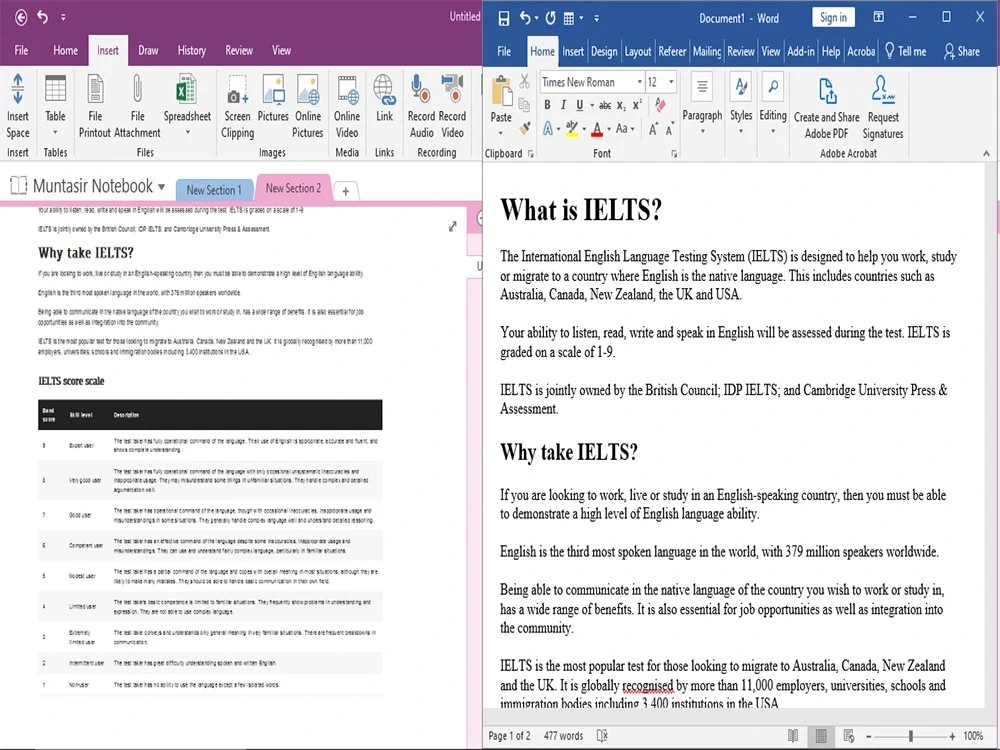
Task: Click Clear All Formatting icon in Word
Action: pyautogui.click(x=660, y=105)
